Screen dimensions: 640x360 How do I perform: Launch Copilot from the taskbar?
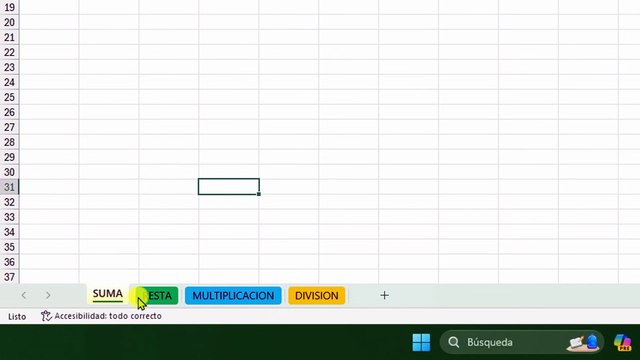point(622,342)
